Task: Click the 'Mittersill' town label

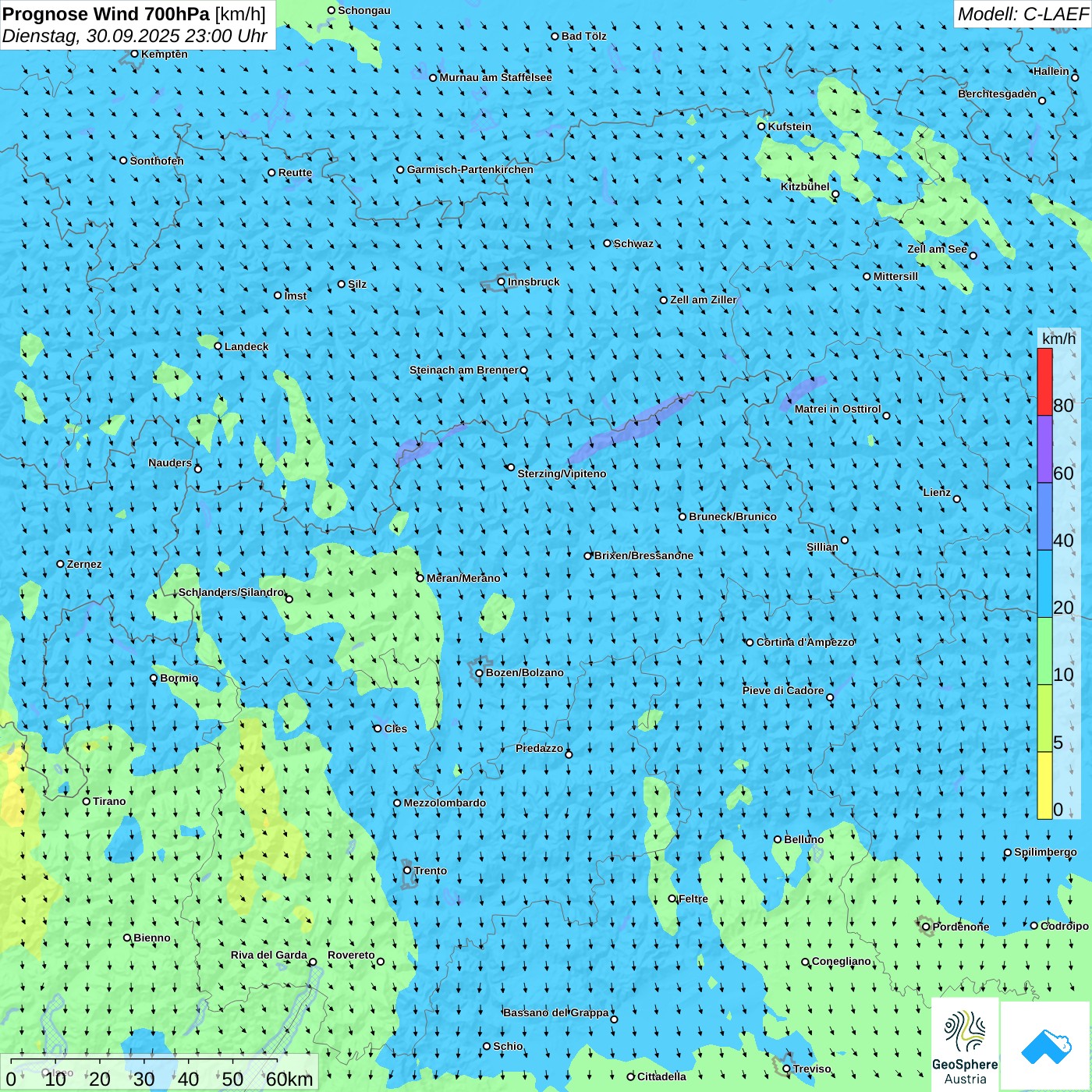Action: pyautogui.click(x=895, y=276)
